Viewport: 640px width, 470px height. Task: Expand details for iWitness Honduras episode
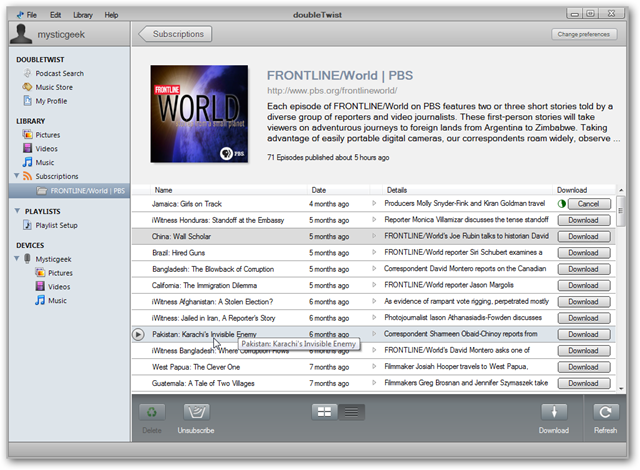(374, 219)
